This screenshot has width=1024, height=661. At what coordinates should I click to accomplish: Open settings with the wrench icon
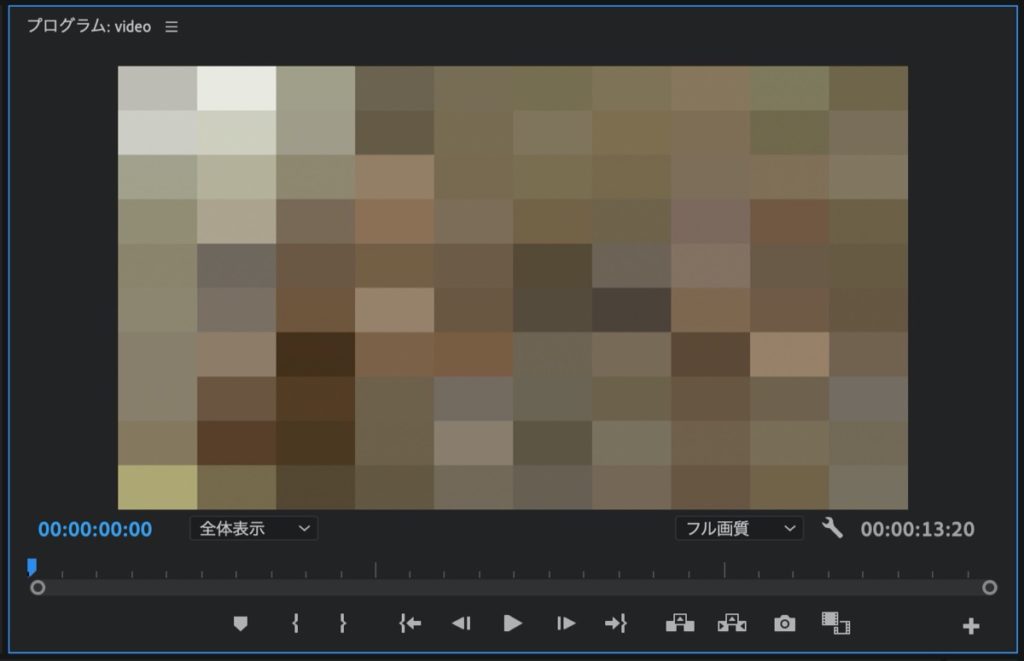[x=832, y=528]
